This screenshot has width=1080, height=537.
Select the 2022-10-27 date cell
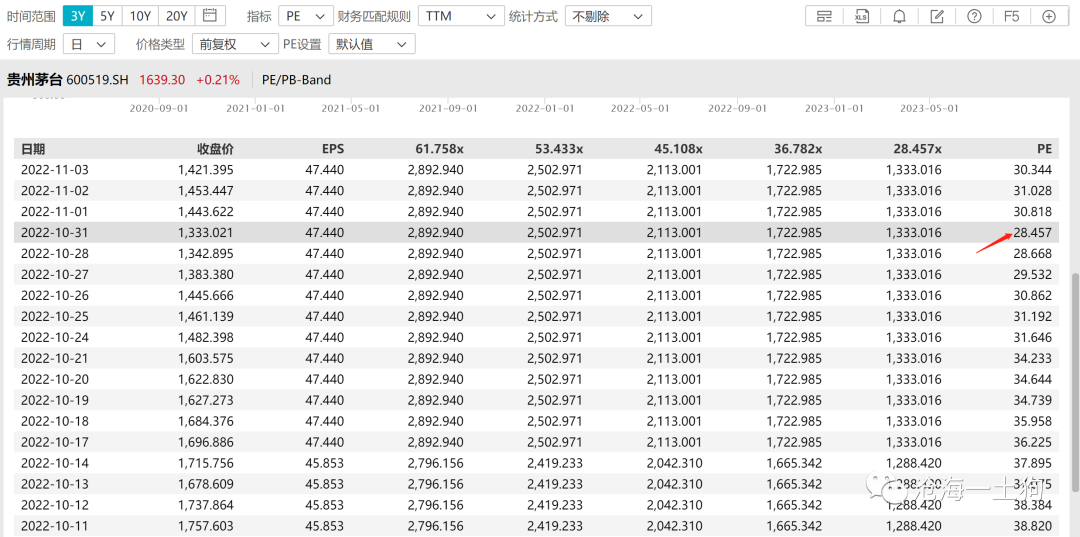(55, 275)
